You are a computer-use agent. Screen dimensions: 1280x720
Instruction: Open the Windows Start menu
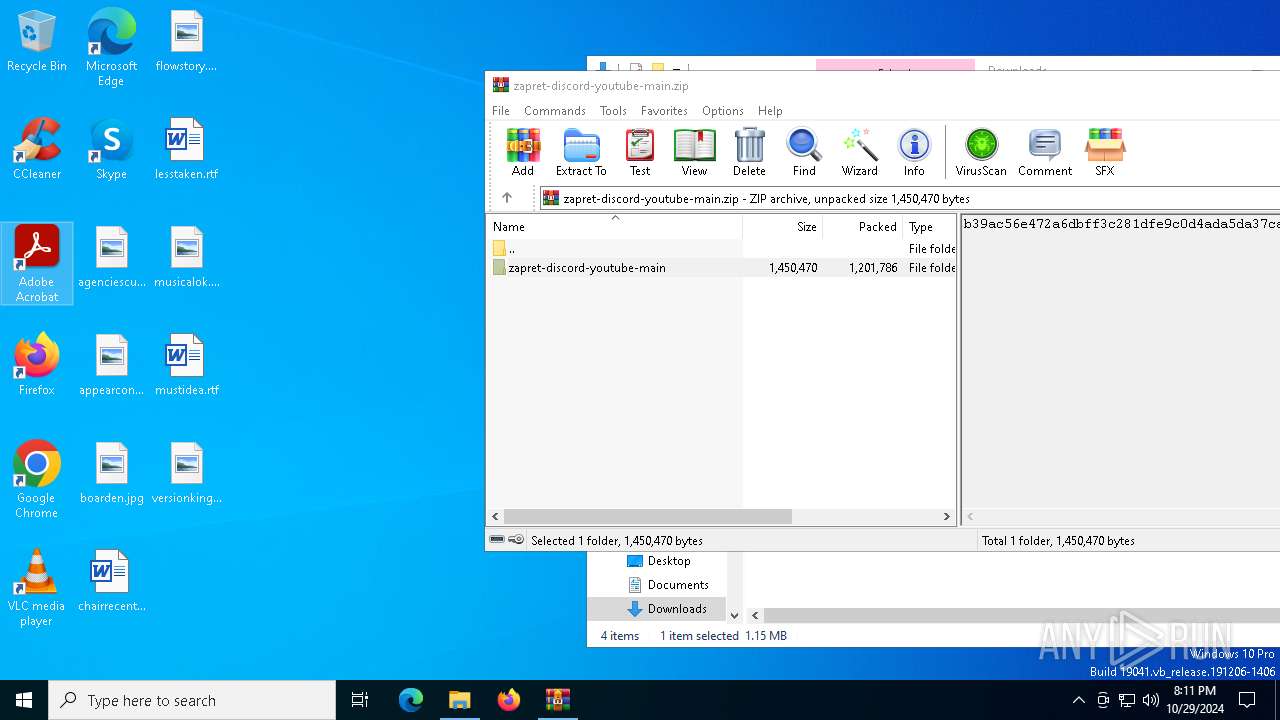24,700
